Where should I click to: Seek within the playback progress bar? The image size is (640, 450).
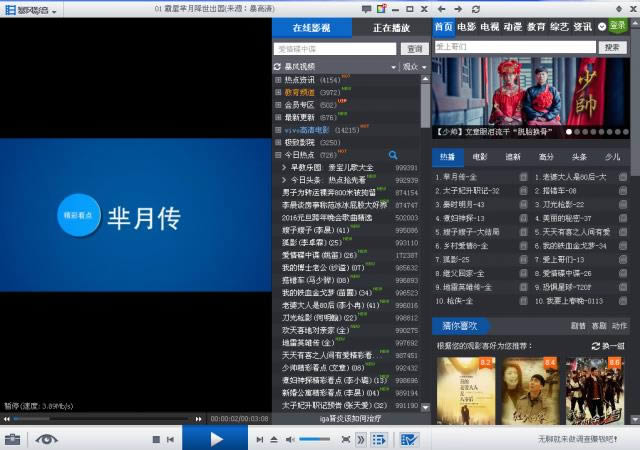point(102,419)
